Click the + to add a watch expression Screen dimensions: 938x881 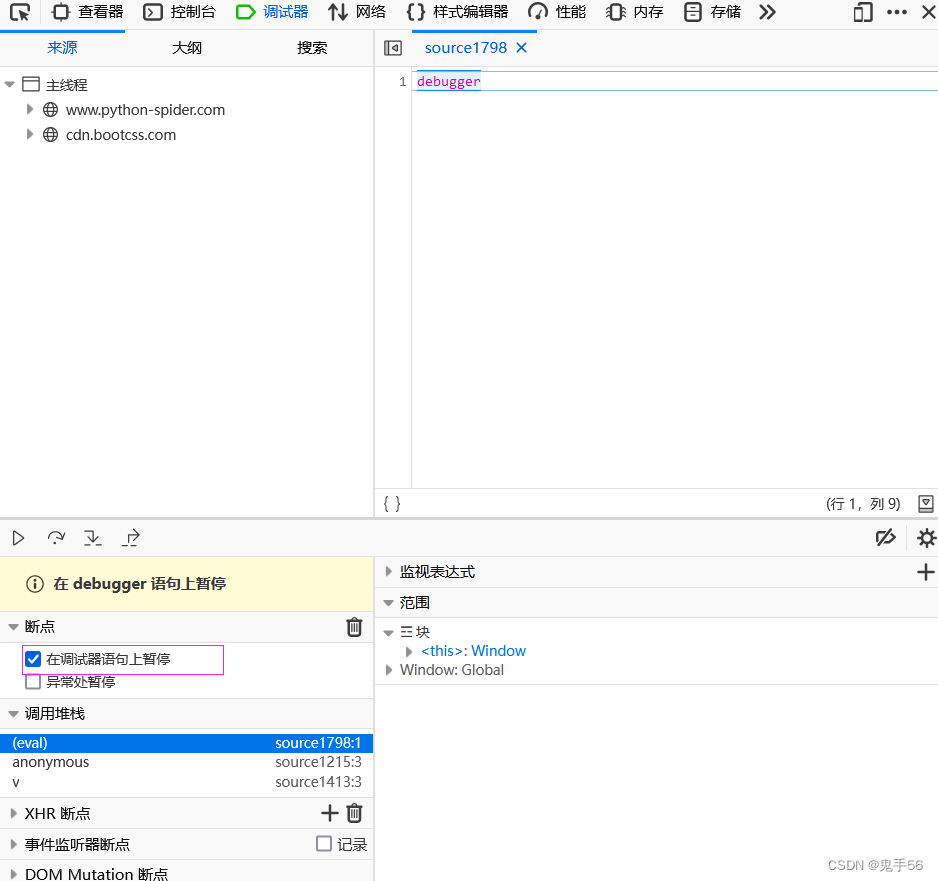926,572
